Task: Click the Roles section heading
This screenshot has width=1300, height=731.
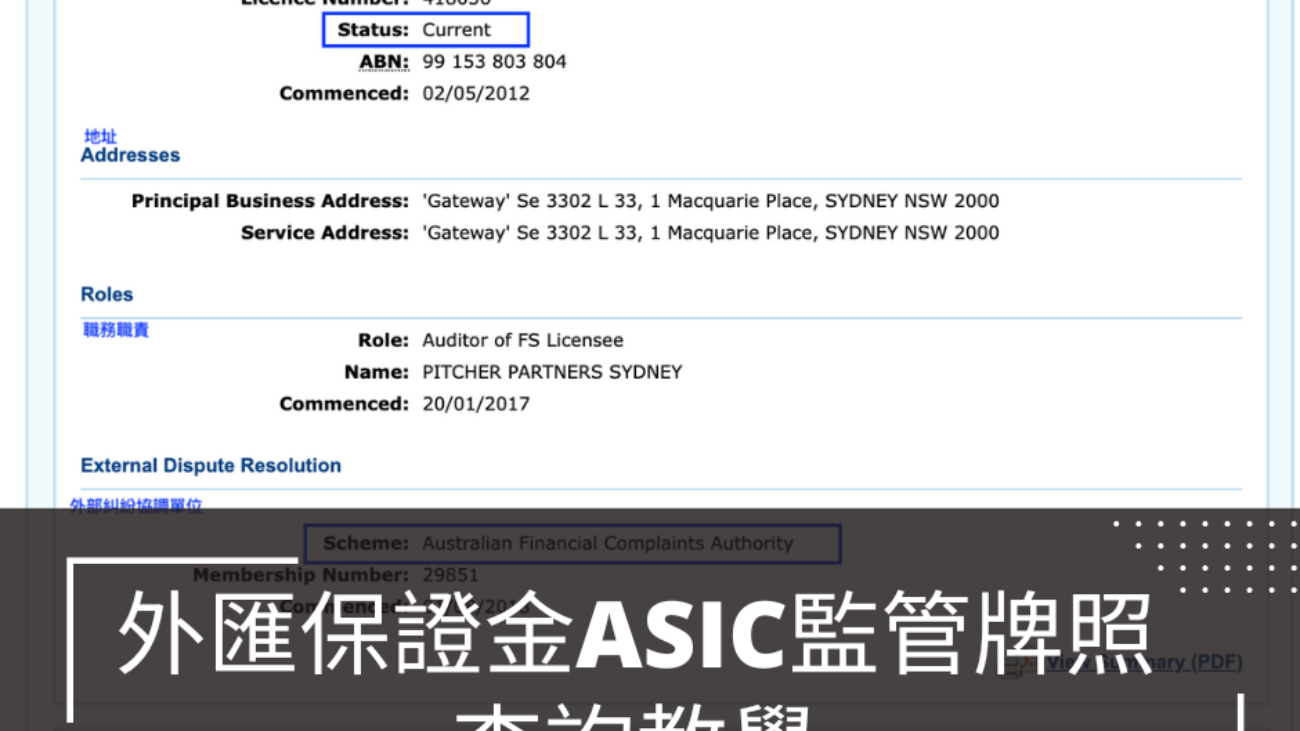Action: [107, 294]
